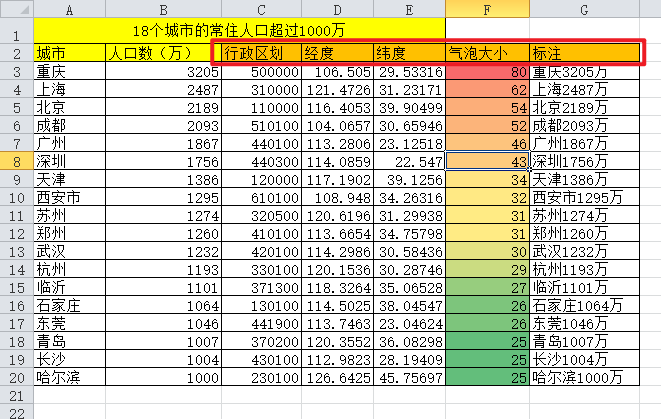Select city cell '苏州'
661x419 pixels.
70,215
